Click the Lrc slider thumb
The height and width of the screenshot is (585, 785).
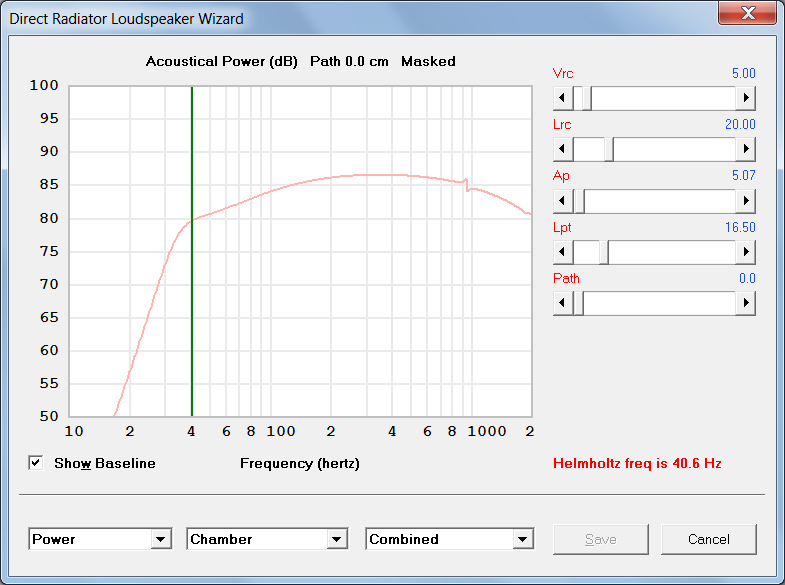609,149
